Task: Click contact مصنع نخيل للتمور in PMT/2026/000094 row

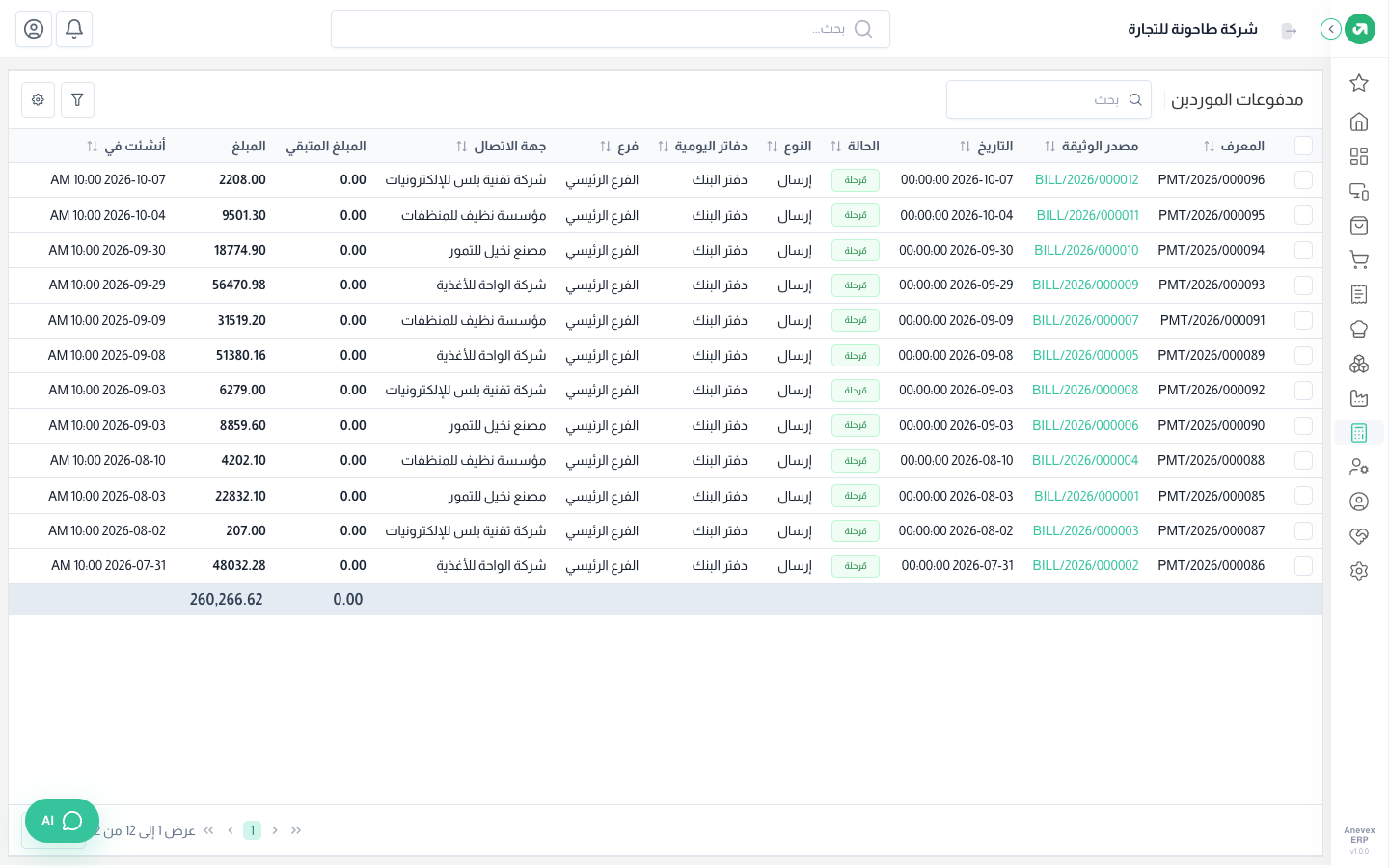Action: (498, 250)
